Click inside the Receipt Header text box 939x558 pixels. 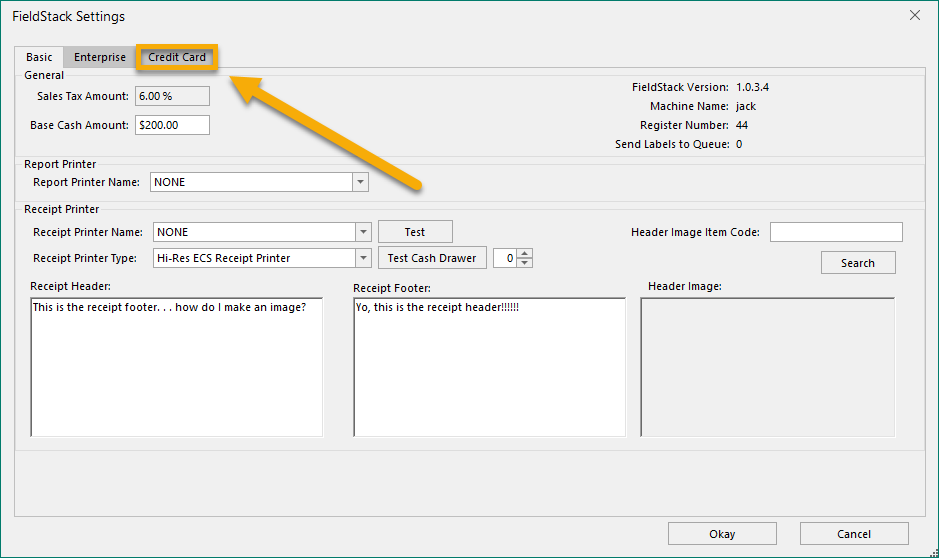pyautogui.click(x=177, y=367)
